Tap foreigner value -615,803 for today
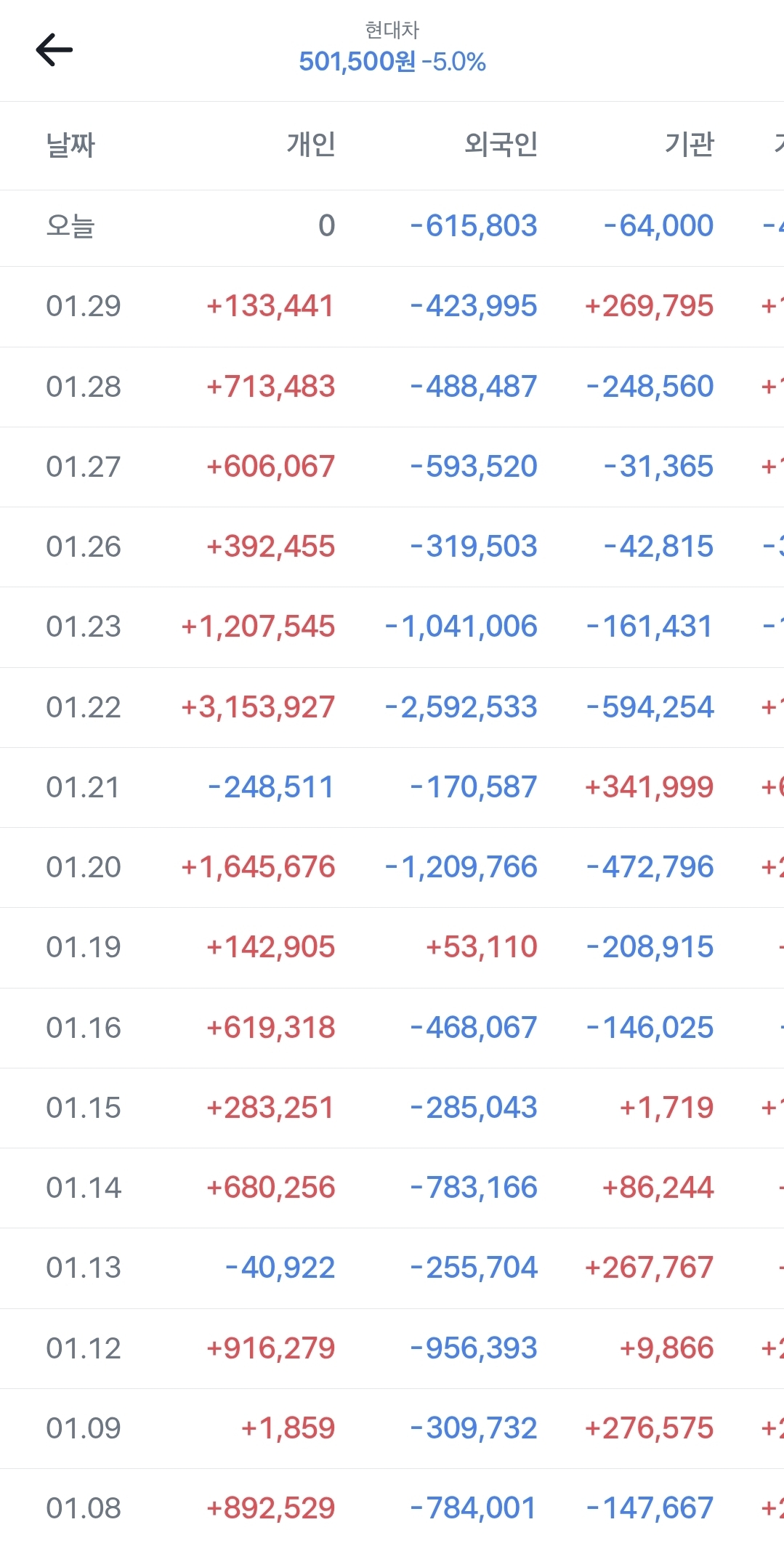This screenshot has height=1546, width=784. (x=474, y=226)
